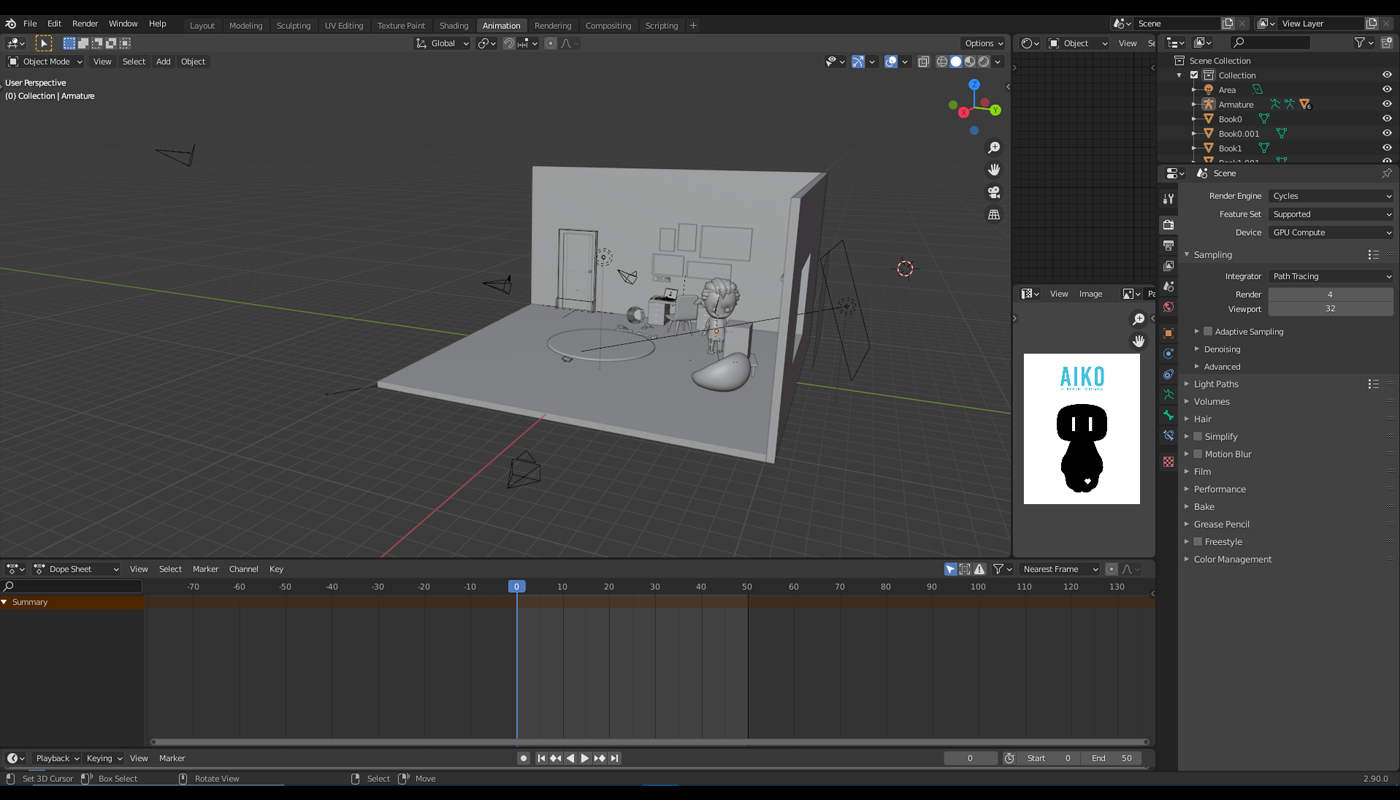Click the Render samples value field

1330,294
